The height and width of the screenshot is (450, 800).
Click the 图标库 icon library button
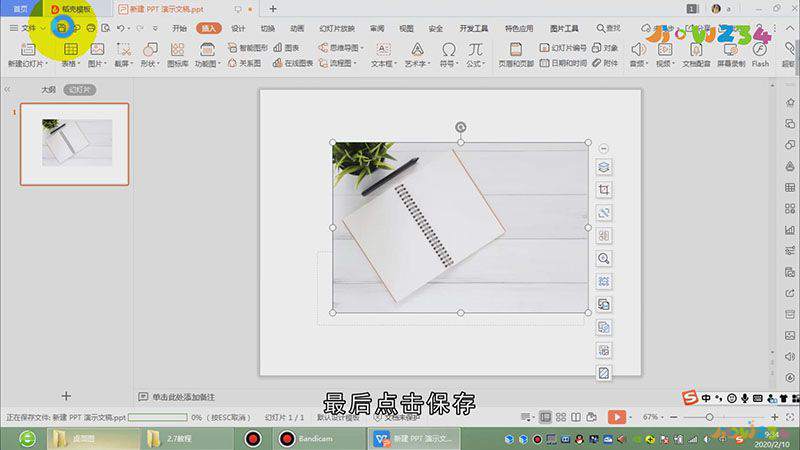(178, 55)
